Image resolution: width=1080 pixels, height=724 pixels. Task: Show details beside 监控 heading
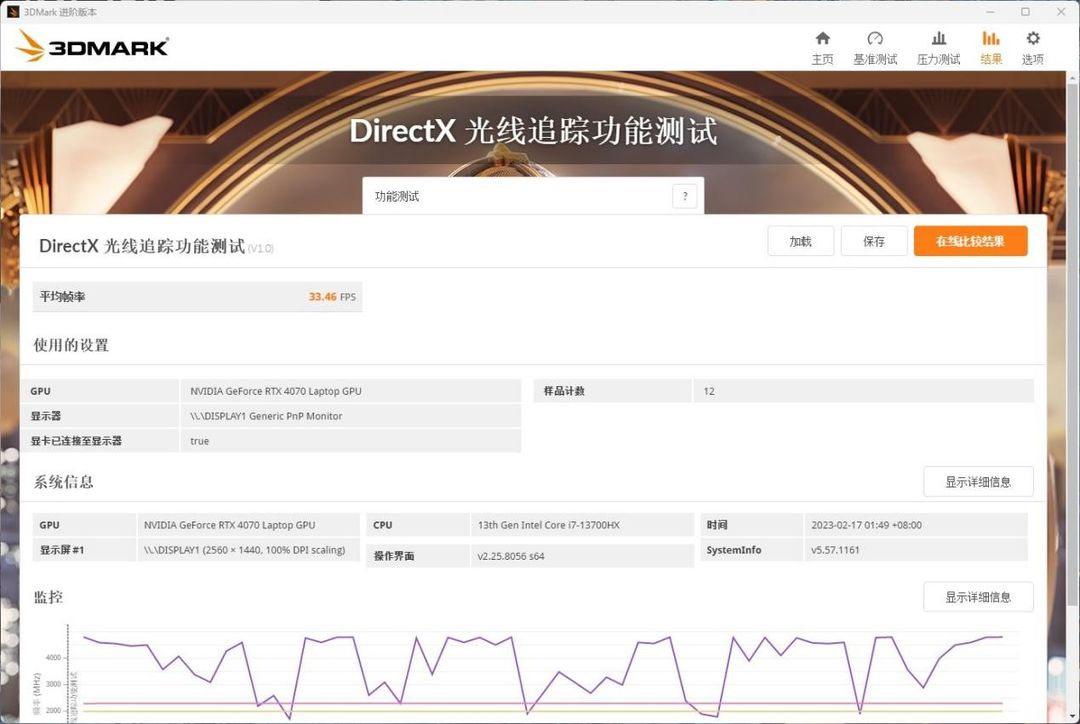(978, 597)
